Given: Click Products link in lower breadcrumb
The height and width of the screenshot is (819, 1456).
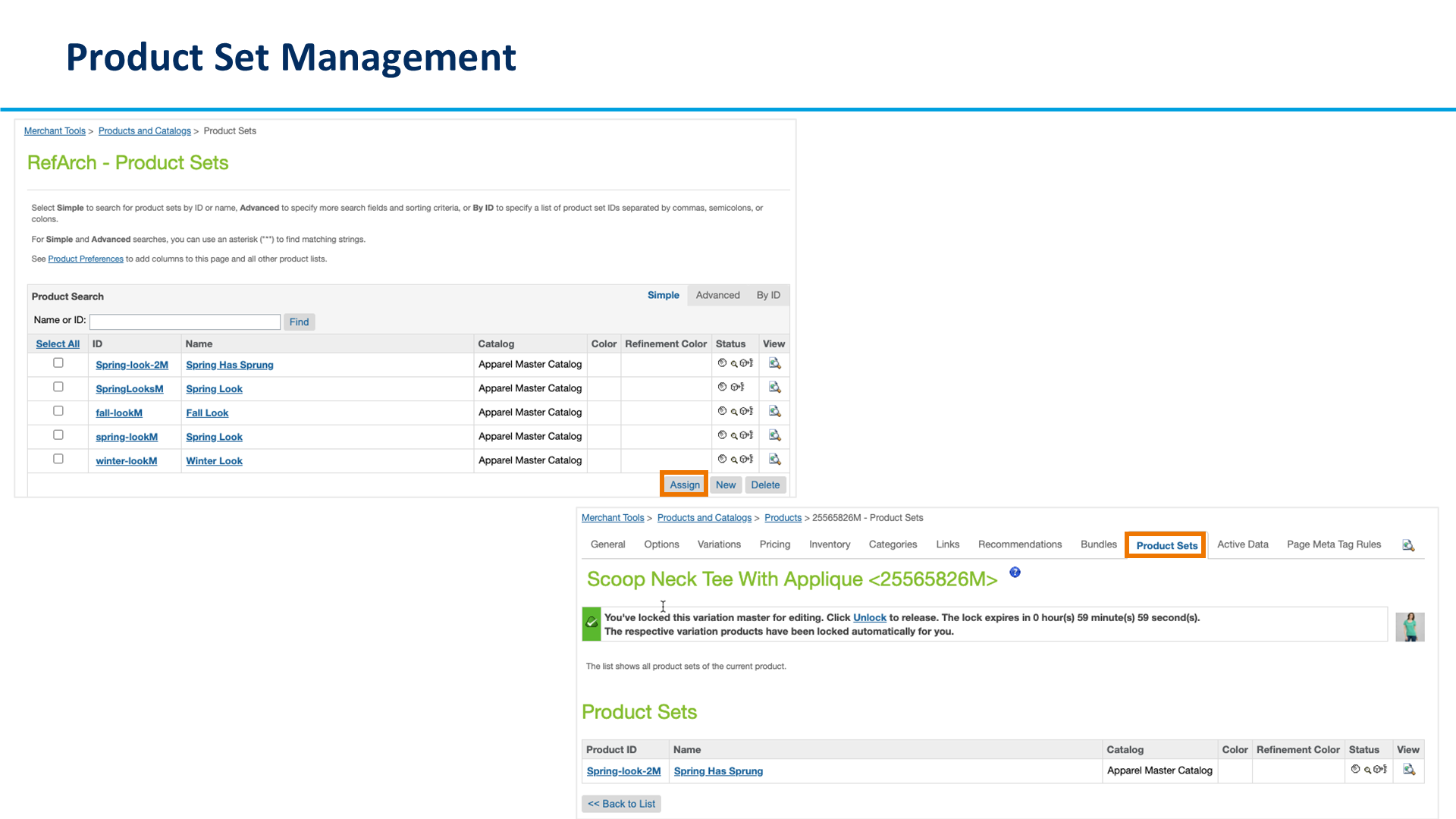Looking at the screenshot, I should coord(783,517).
